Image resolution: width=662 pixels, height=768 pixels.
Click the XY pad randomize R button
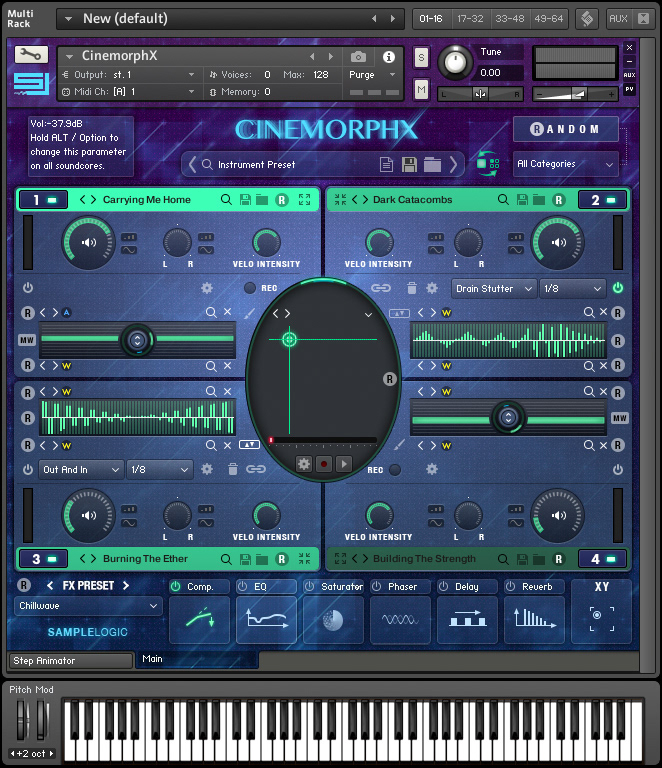point(389,379)
